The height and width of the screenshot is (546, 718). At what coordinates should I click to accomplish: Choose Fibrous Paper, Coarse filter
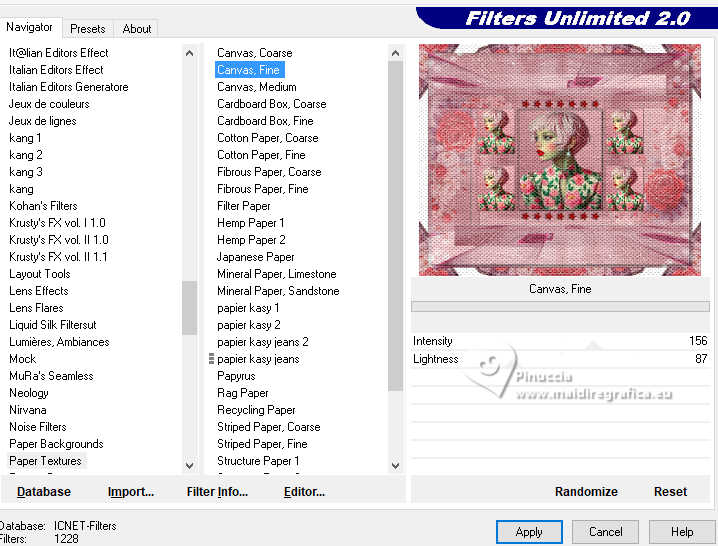click(269, 172)
